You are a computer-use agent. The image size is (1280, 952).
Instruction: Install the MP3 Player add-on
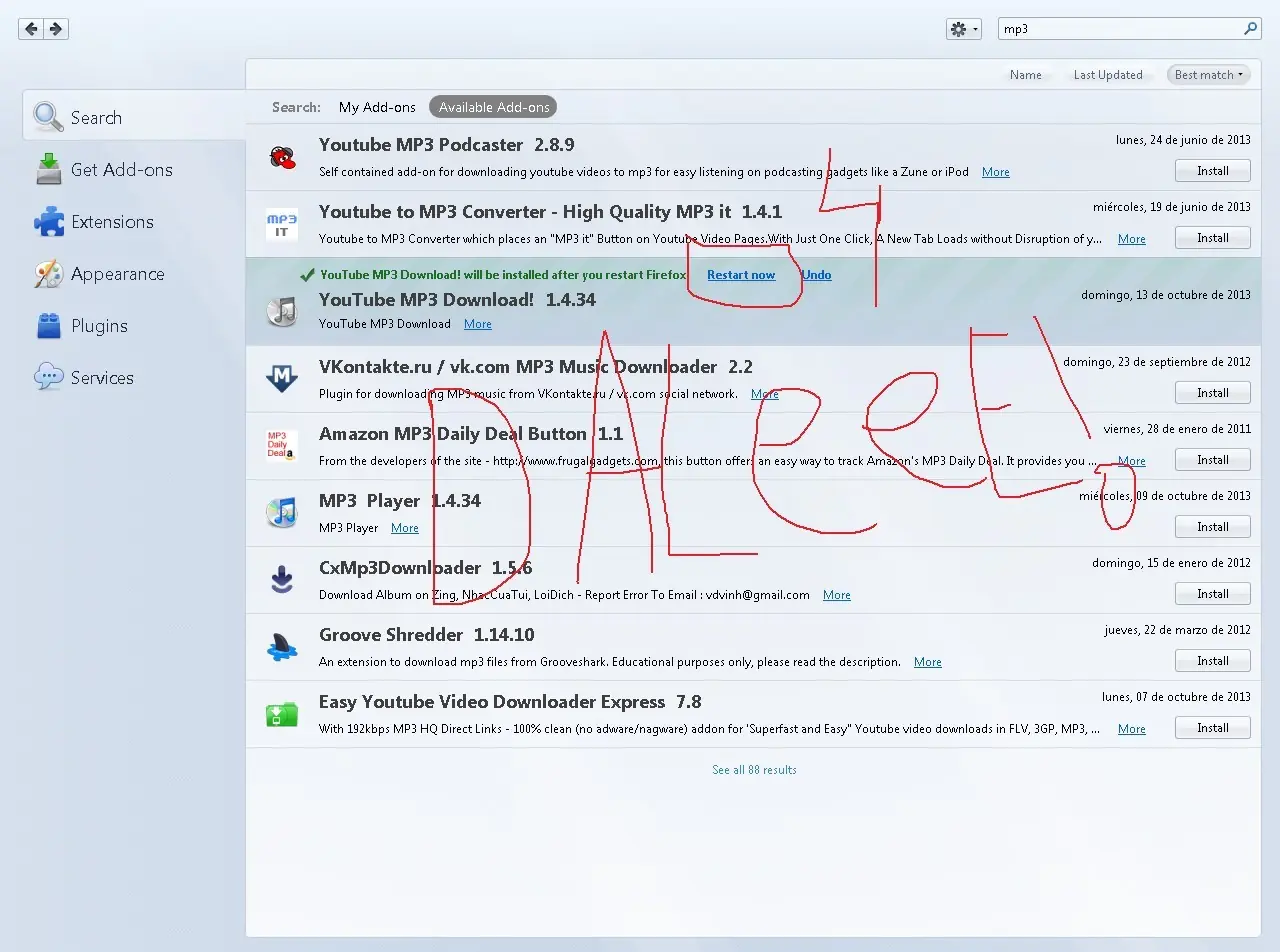tap(1212, 527)
